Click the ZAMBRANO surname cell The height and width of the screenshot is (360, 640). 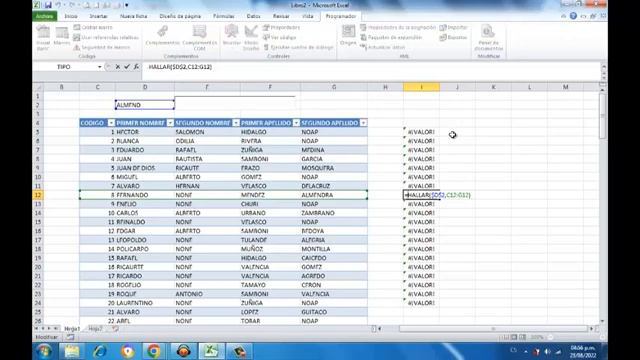333,213
